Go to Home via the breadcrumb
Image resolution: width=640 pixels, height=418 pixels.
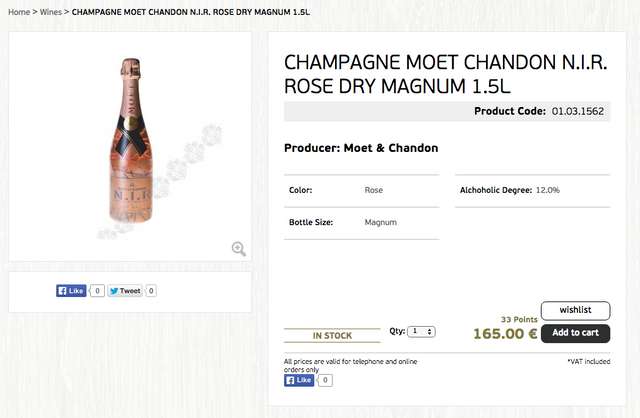(x=19, y=12)
